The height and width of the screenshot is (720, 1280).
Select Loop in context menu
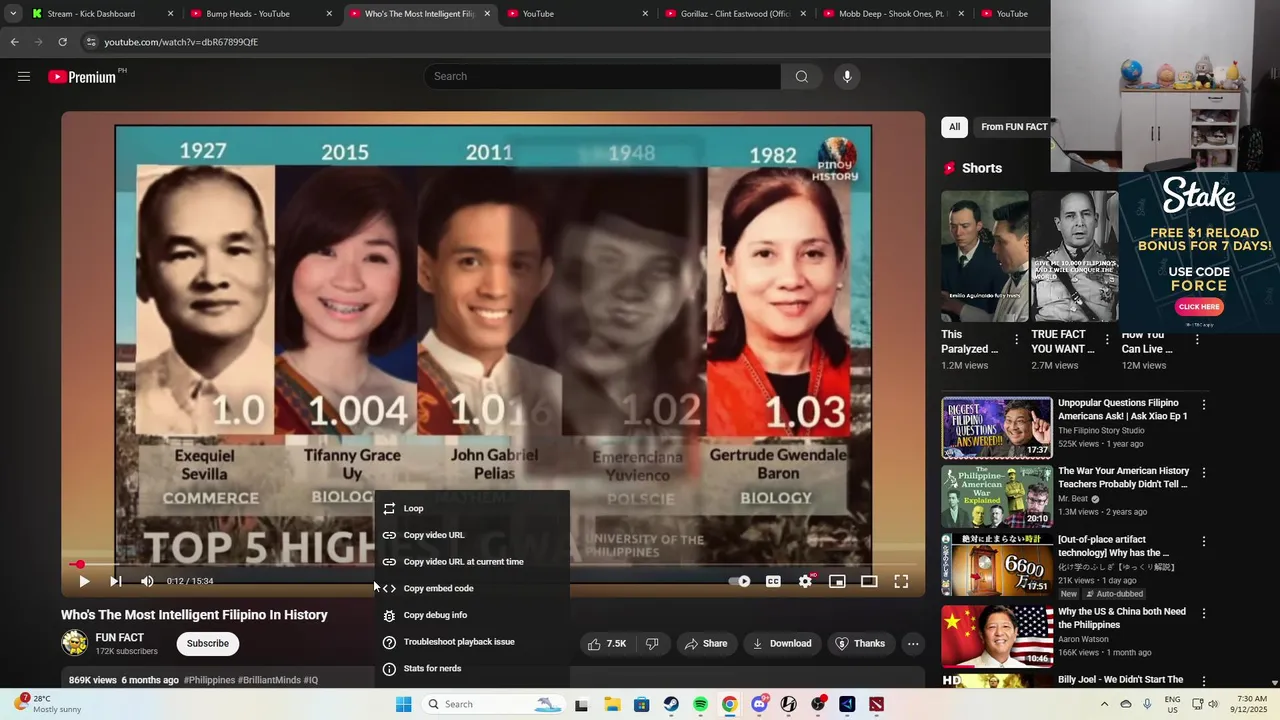click(472, 508)
